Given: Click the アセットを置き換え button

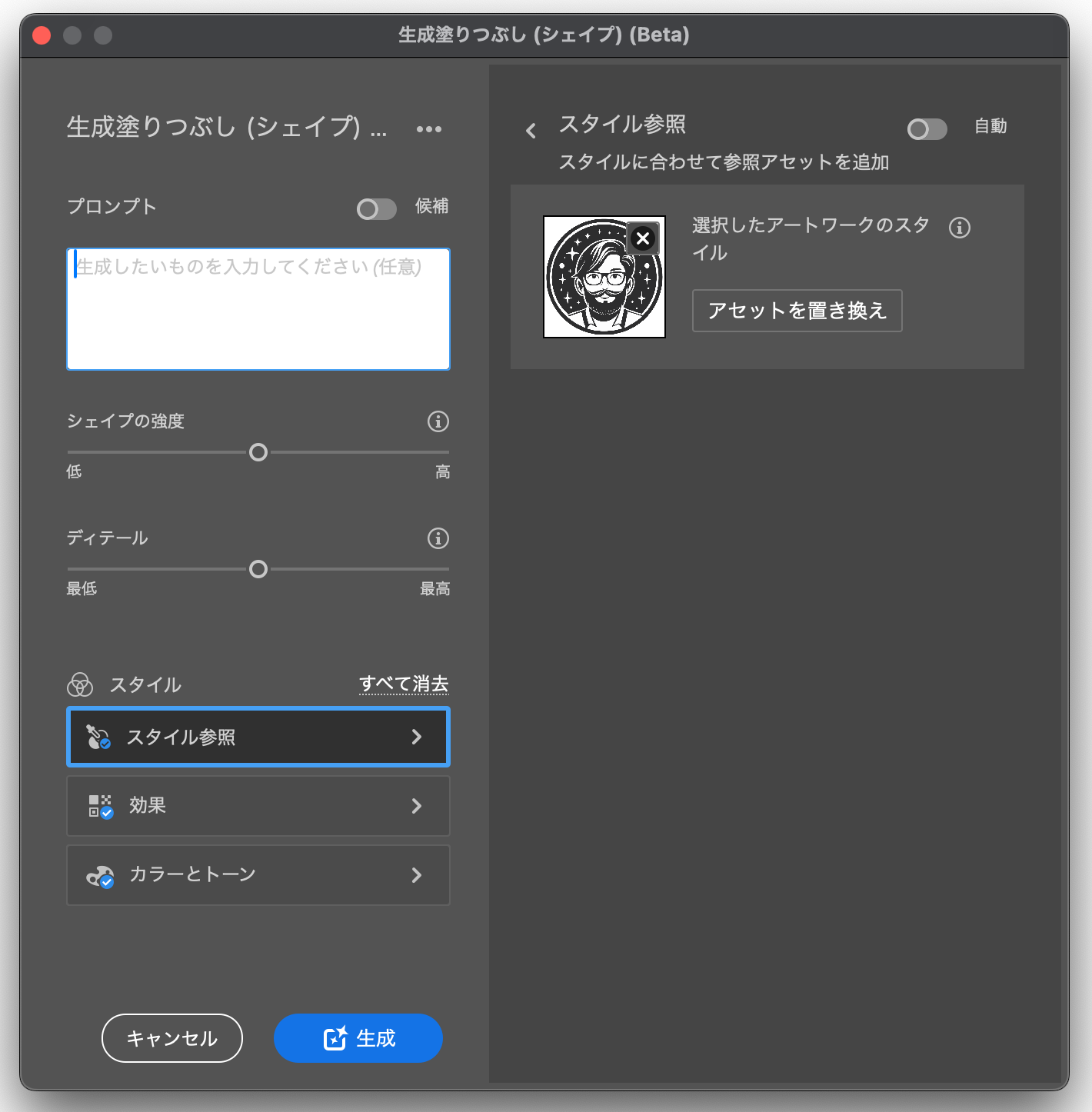Looking at the screenshot, I should point(797,311).
